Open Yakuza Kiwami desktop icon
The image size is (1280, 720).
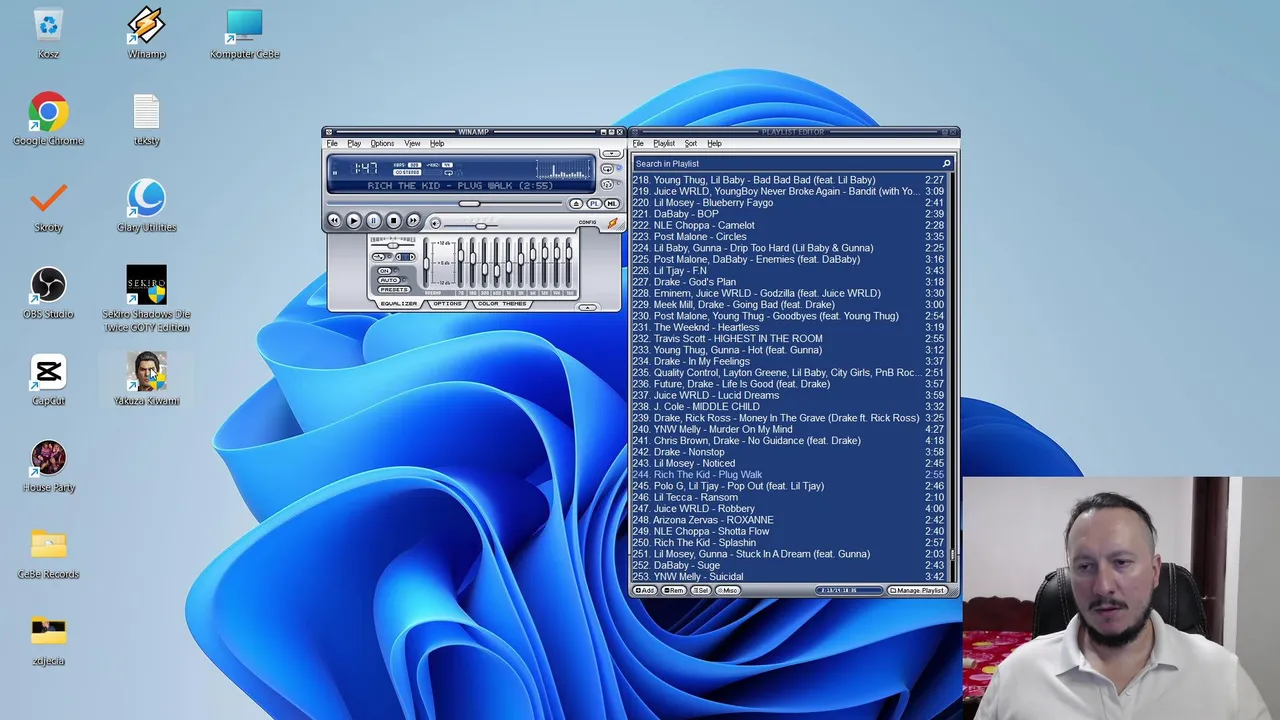pyautogui.click(x=146, y=380)
